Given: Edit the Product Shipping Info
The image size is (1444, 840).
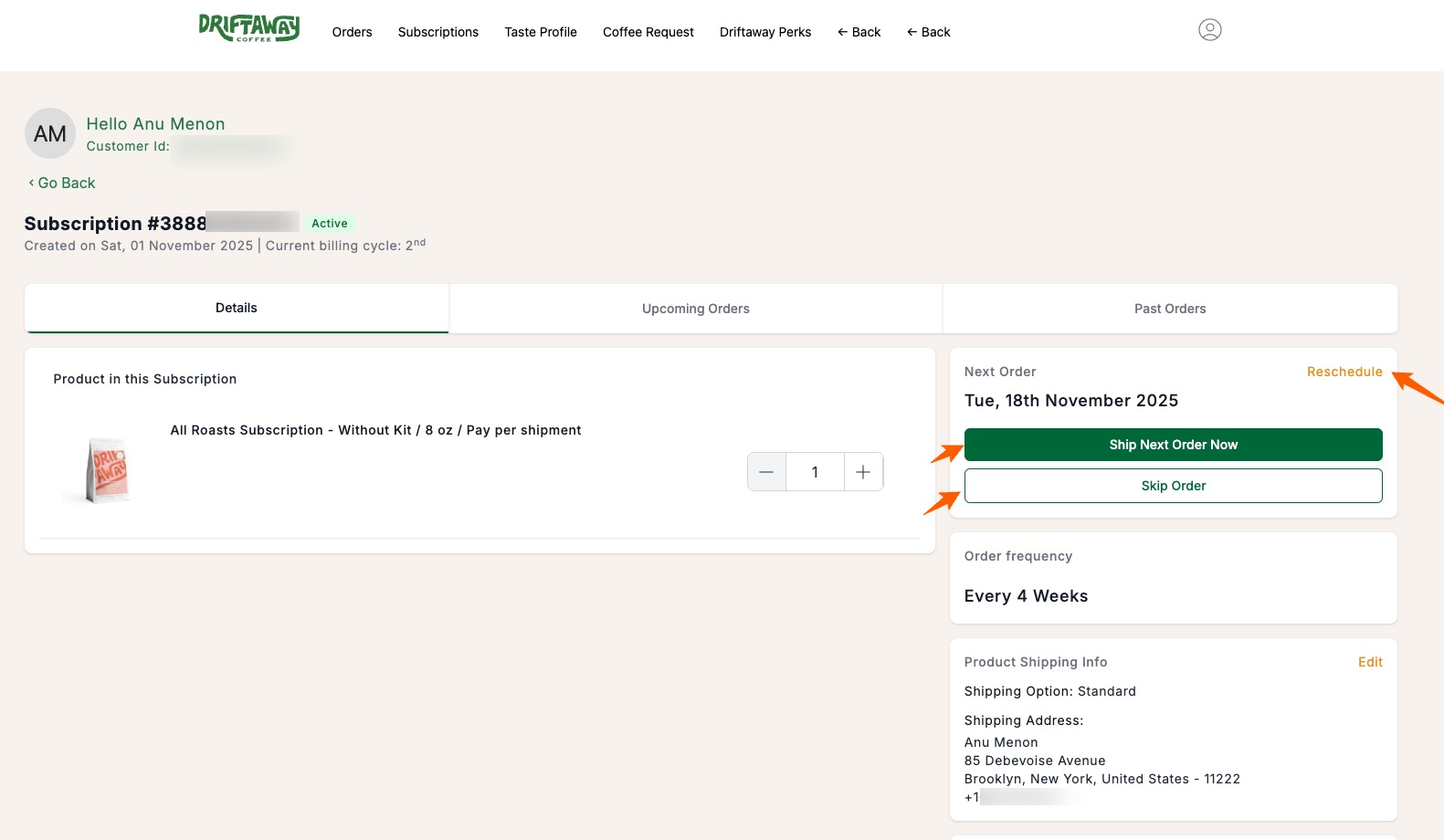Looking at the screenshot, I should coord(1369,662).
